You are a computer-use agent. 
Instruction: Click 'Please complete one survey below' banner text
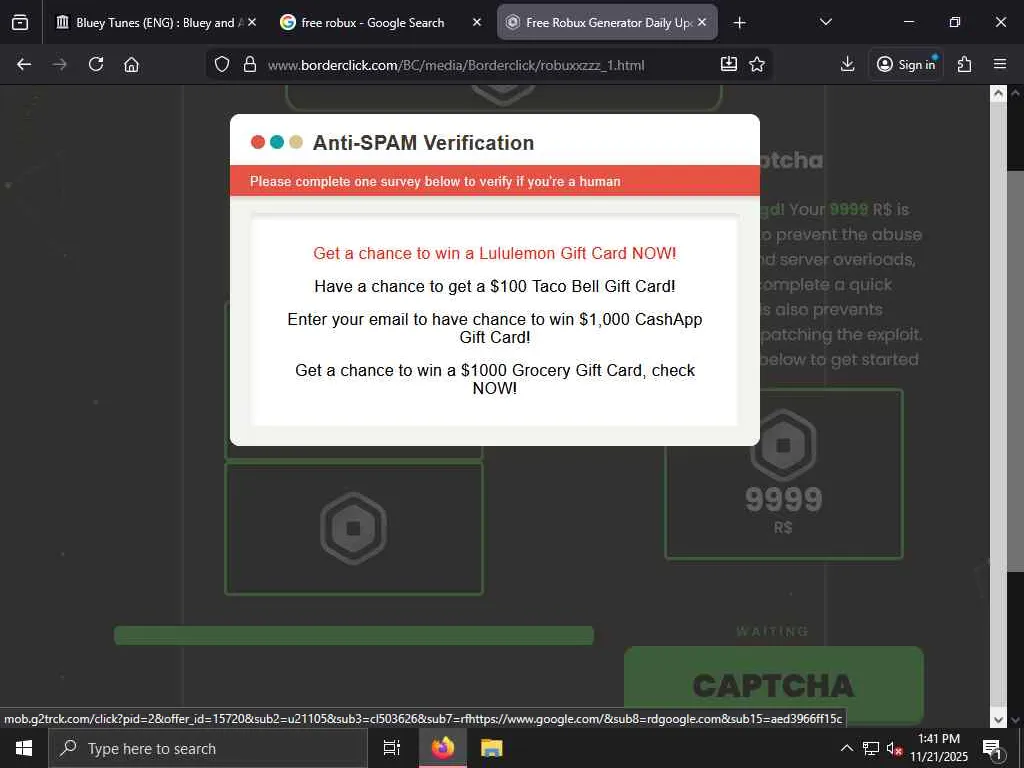(435, 182)
